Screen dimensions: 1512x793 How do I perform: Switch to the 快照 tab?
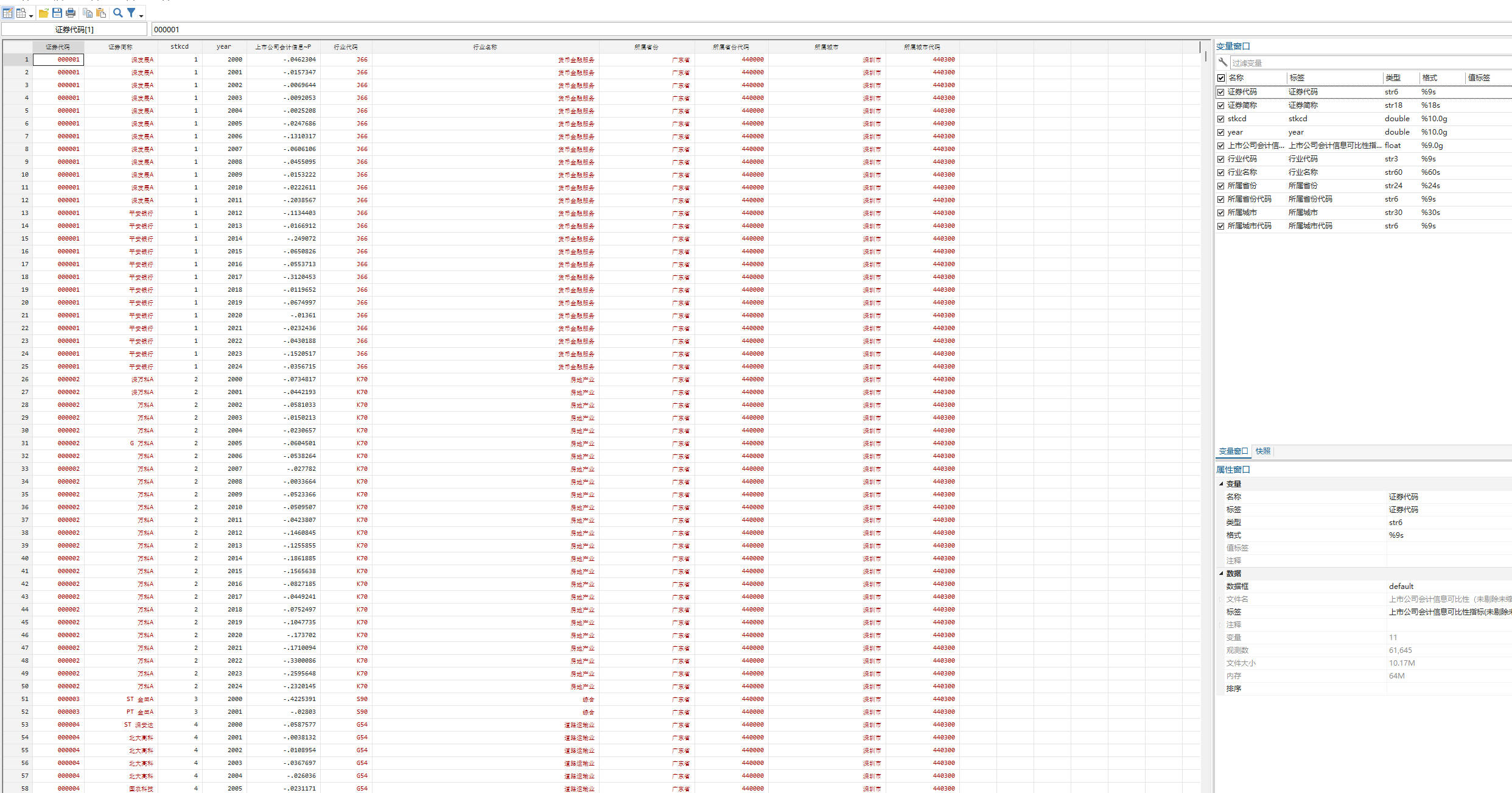1262,451
